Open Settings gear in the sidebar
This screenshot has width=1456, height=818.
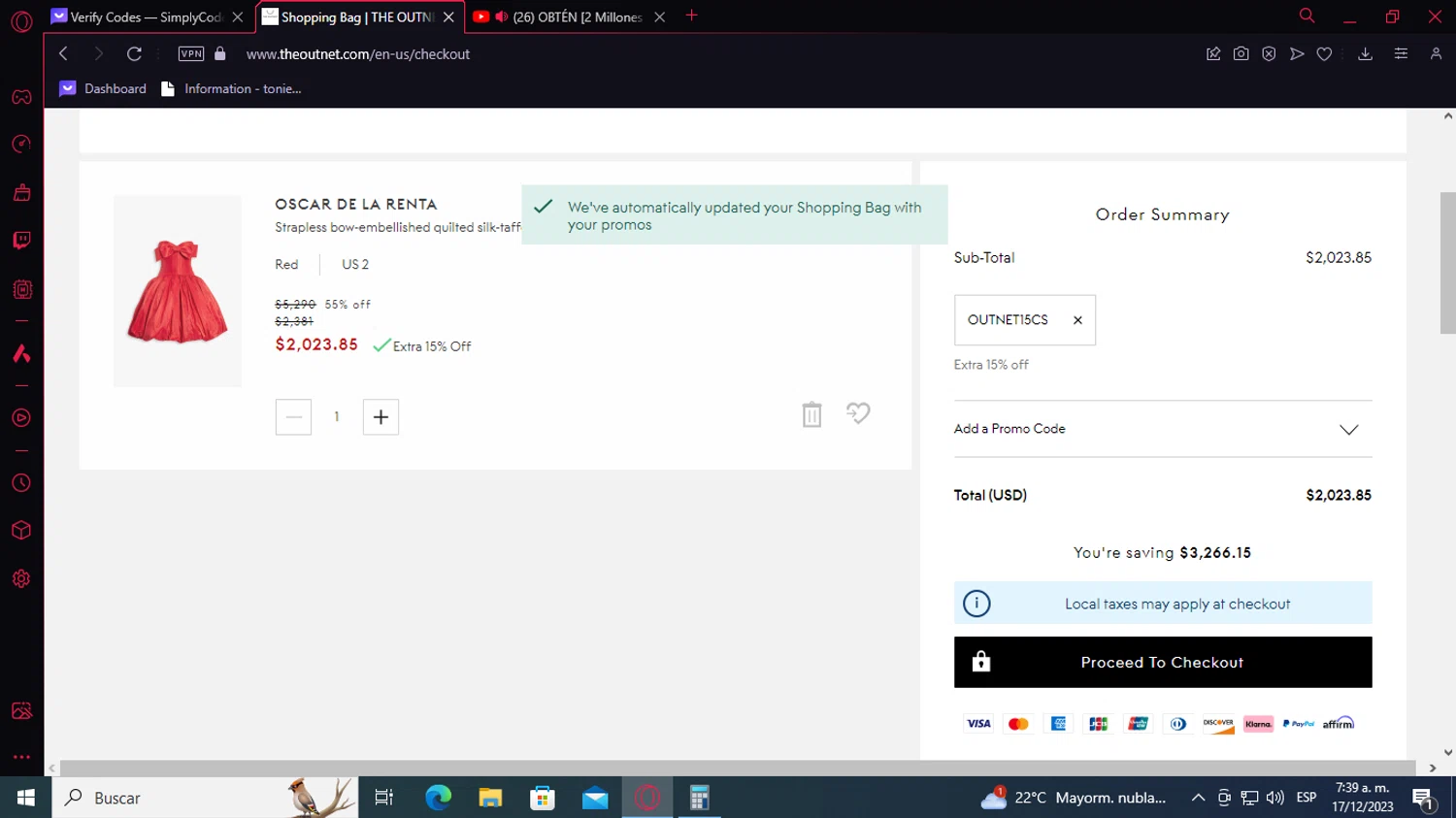point(21,579)
